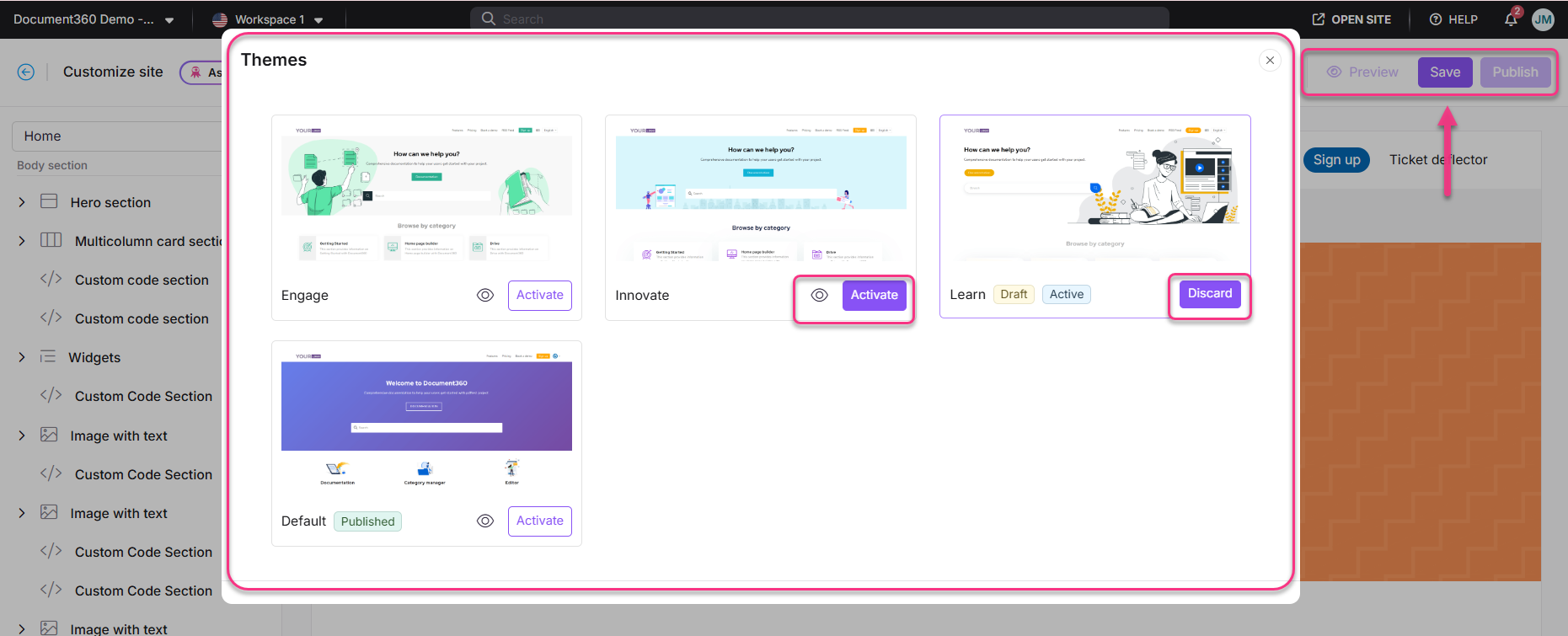Expand the Multicolumn card section row

[22, 241]
